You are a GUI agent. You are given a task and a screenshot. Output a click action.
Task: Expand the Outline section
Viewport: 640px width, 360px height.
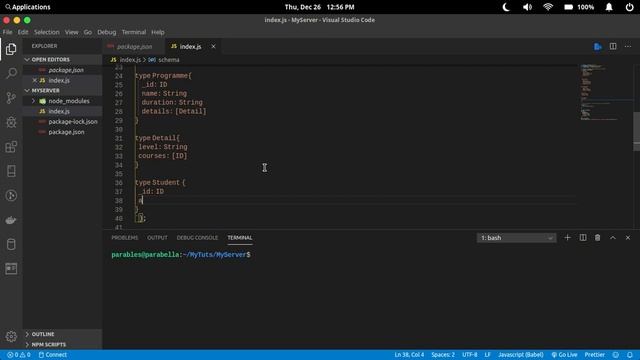[62, 334]
